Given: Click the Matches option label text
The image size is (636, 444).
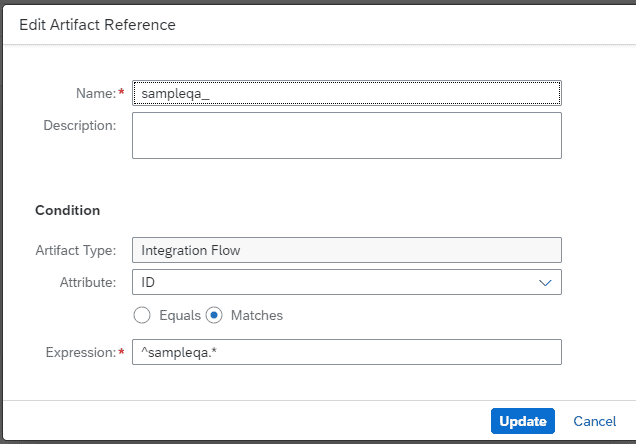Looking at the screenshot, I should (257, 315).
